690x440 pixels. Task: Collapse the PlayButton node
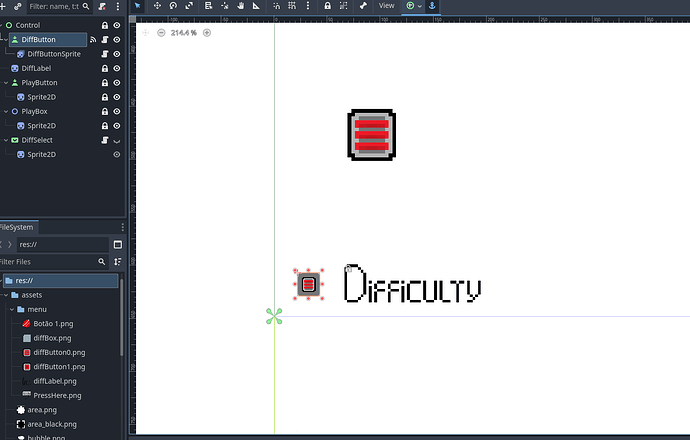click(6, 83)
